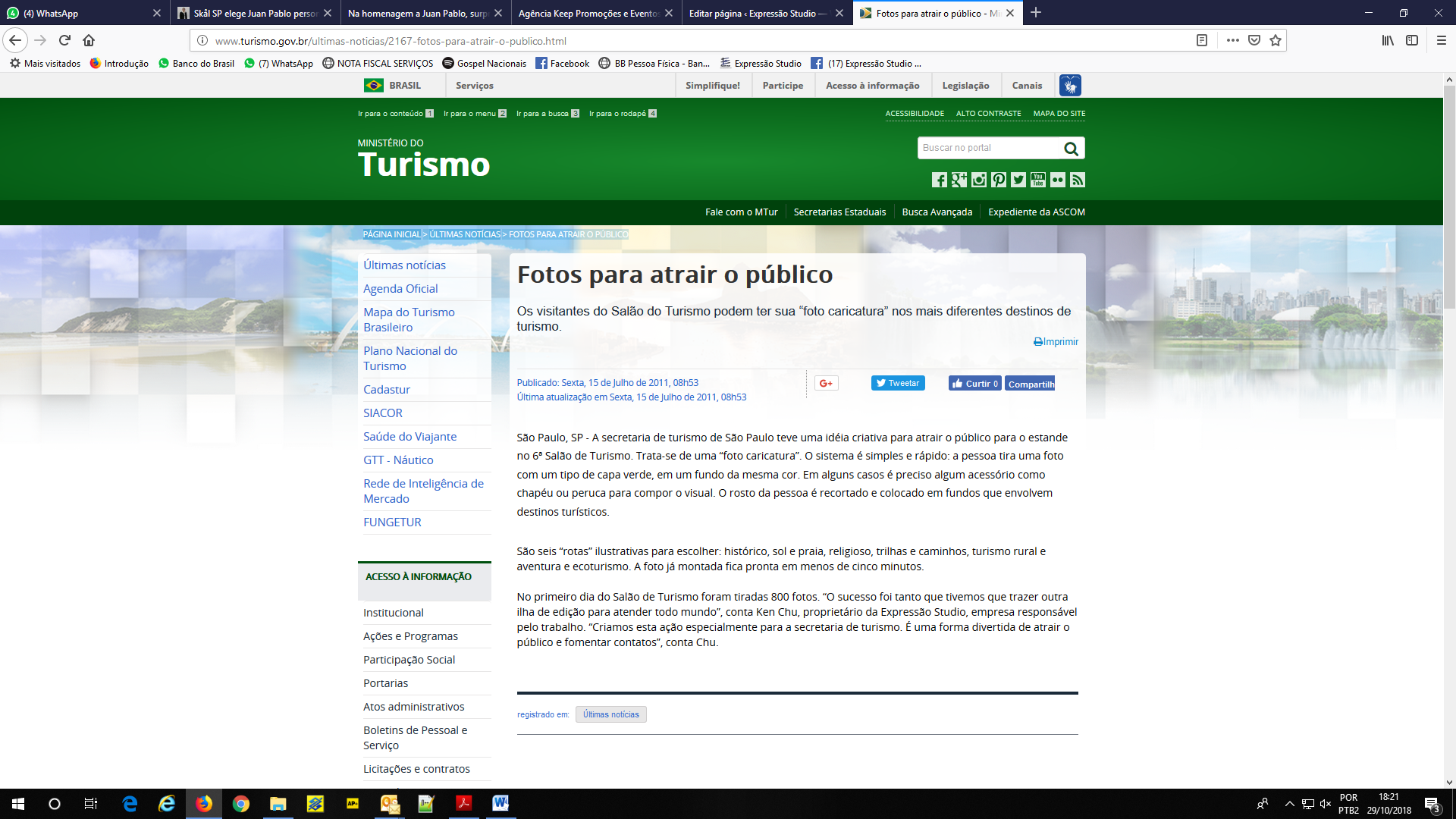Open Busca Avançada
Image resolution: width=1456 pixels, height=819 pixels.
coord(937,212)
